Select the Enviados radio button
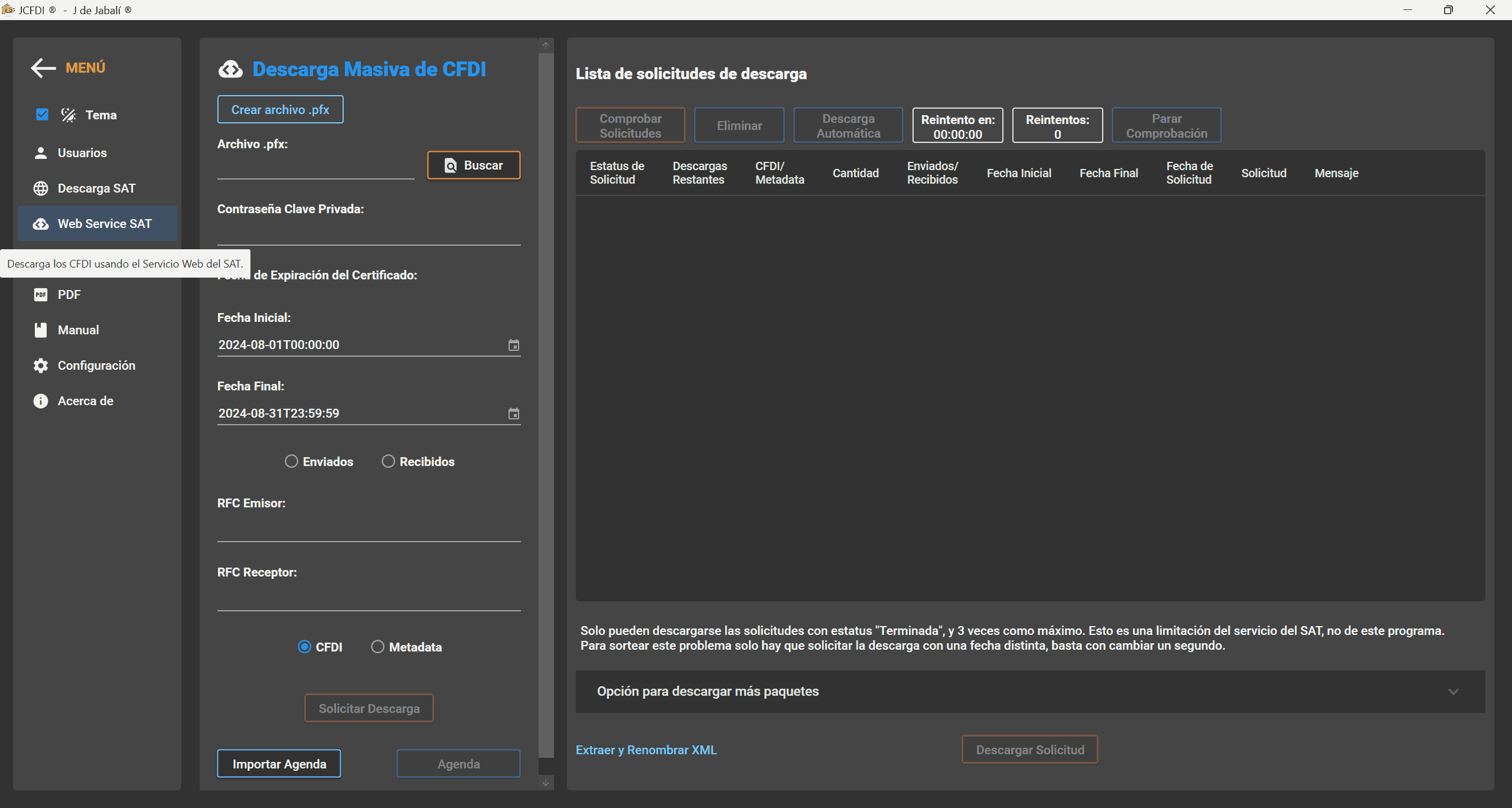Screen dimensions: 1512x808 pos(291,461)
